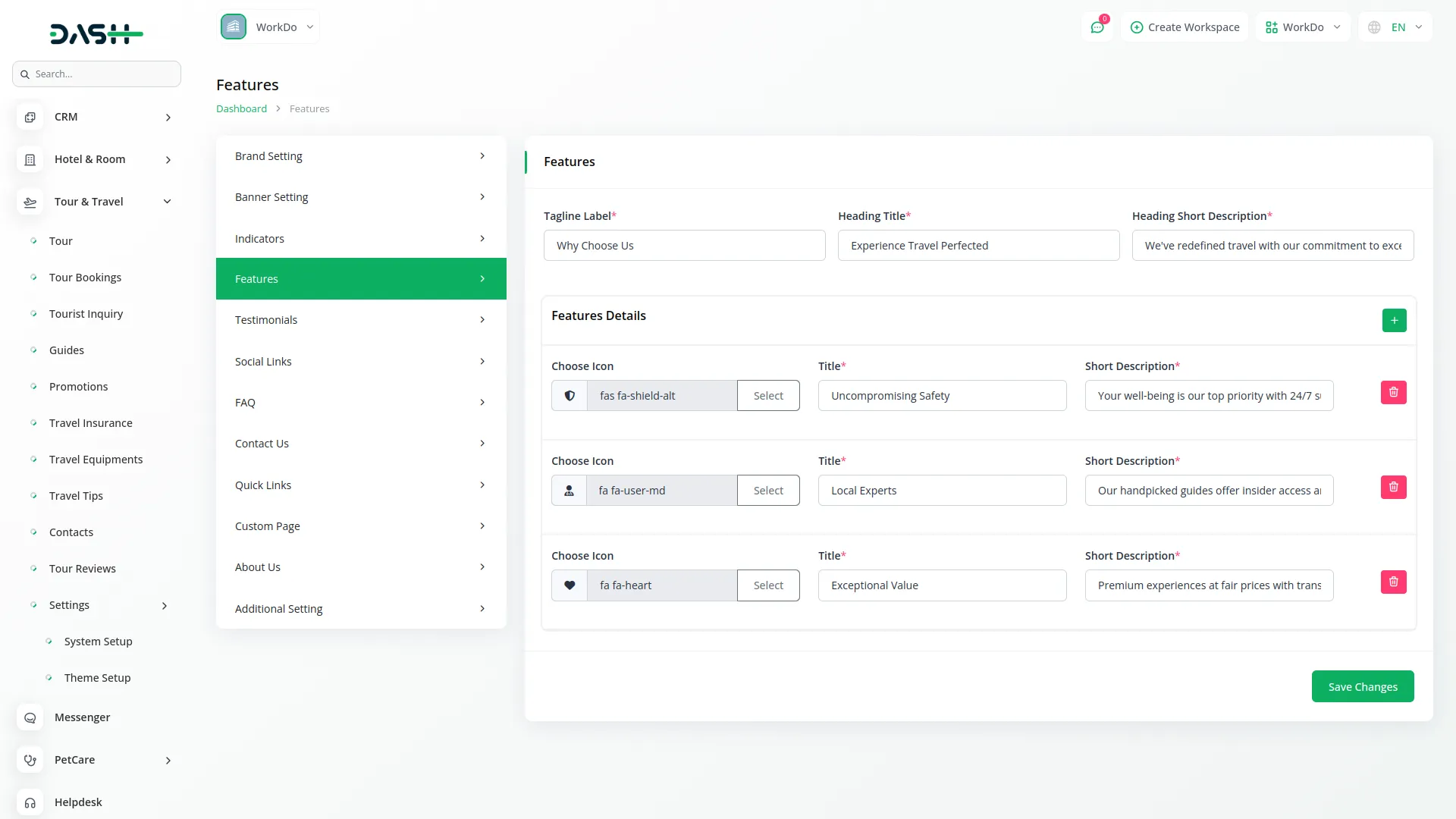Click the Helpdesk headset icon in sidebar
This screenshot has height=819, width=1456.
[x=30, y=802]
